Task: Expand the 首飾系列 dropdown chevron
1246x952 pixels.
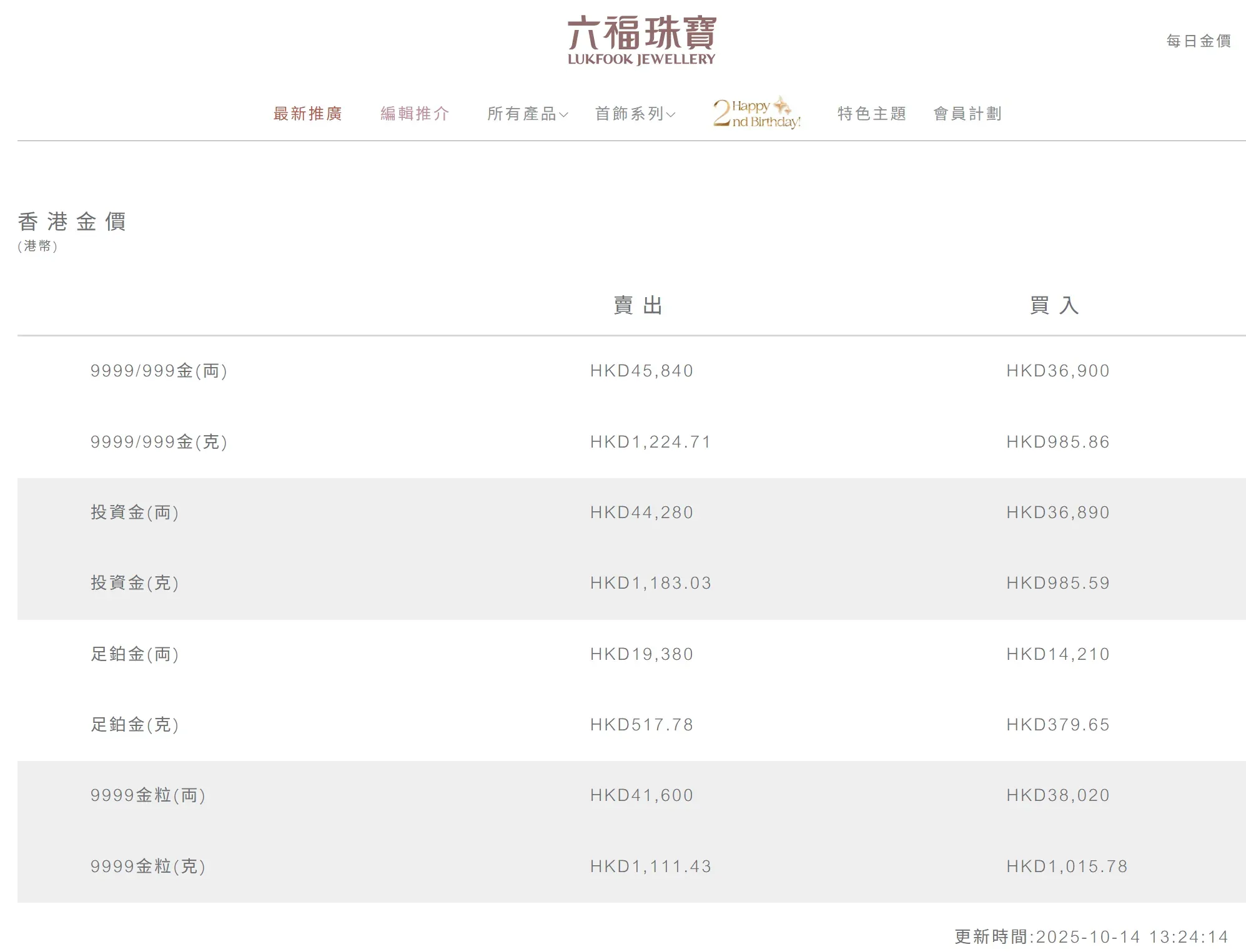Action: click(671, 115)
